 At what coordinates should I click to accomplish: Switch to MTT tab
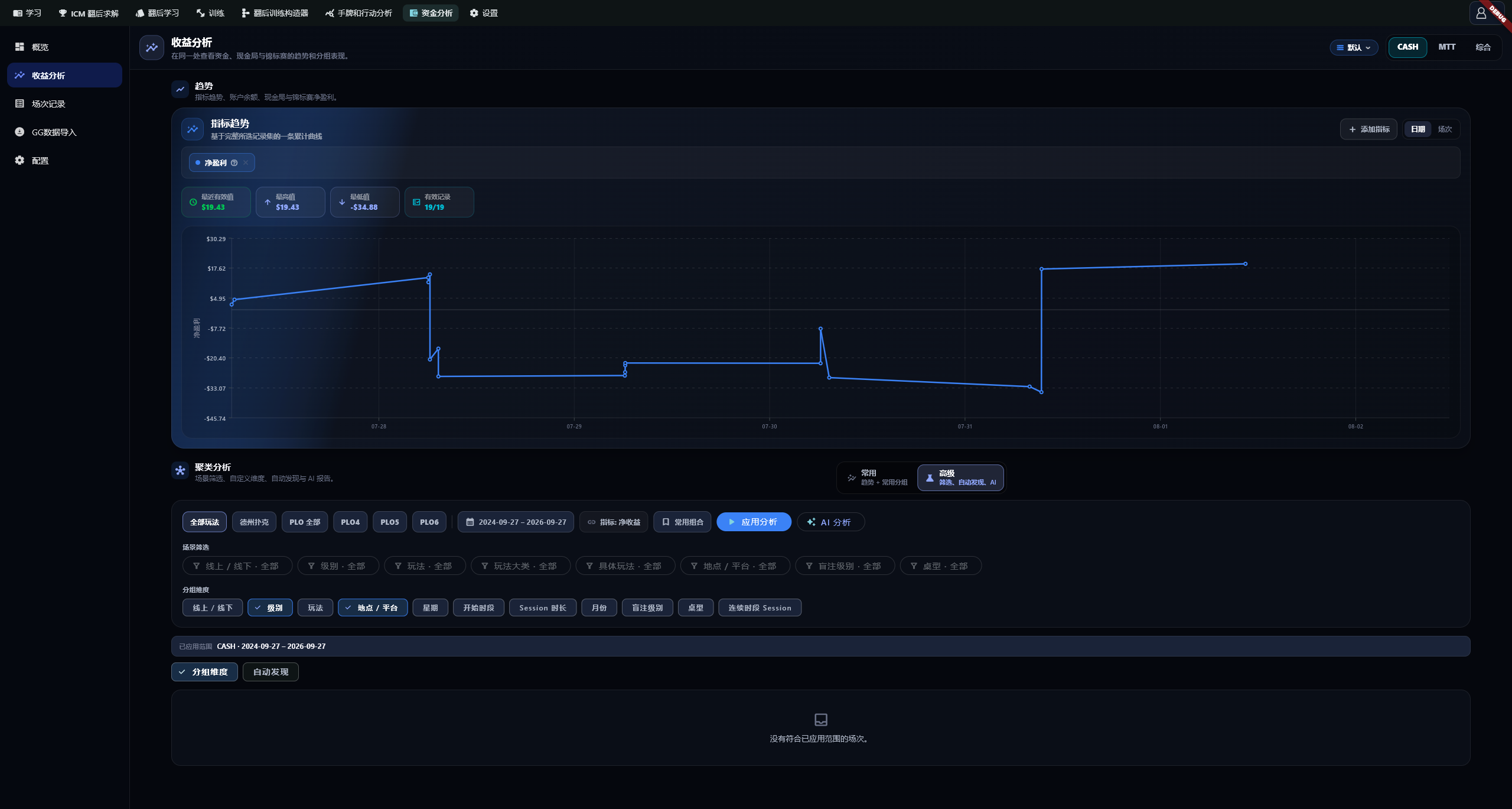tap(1446, 47)
